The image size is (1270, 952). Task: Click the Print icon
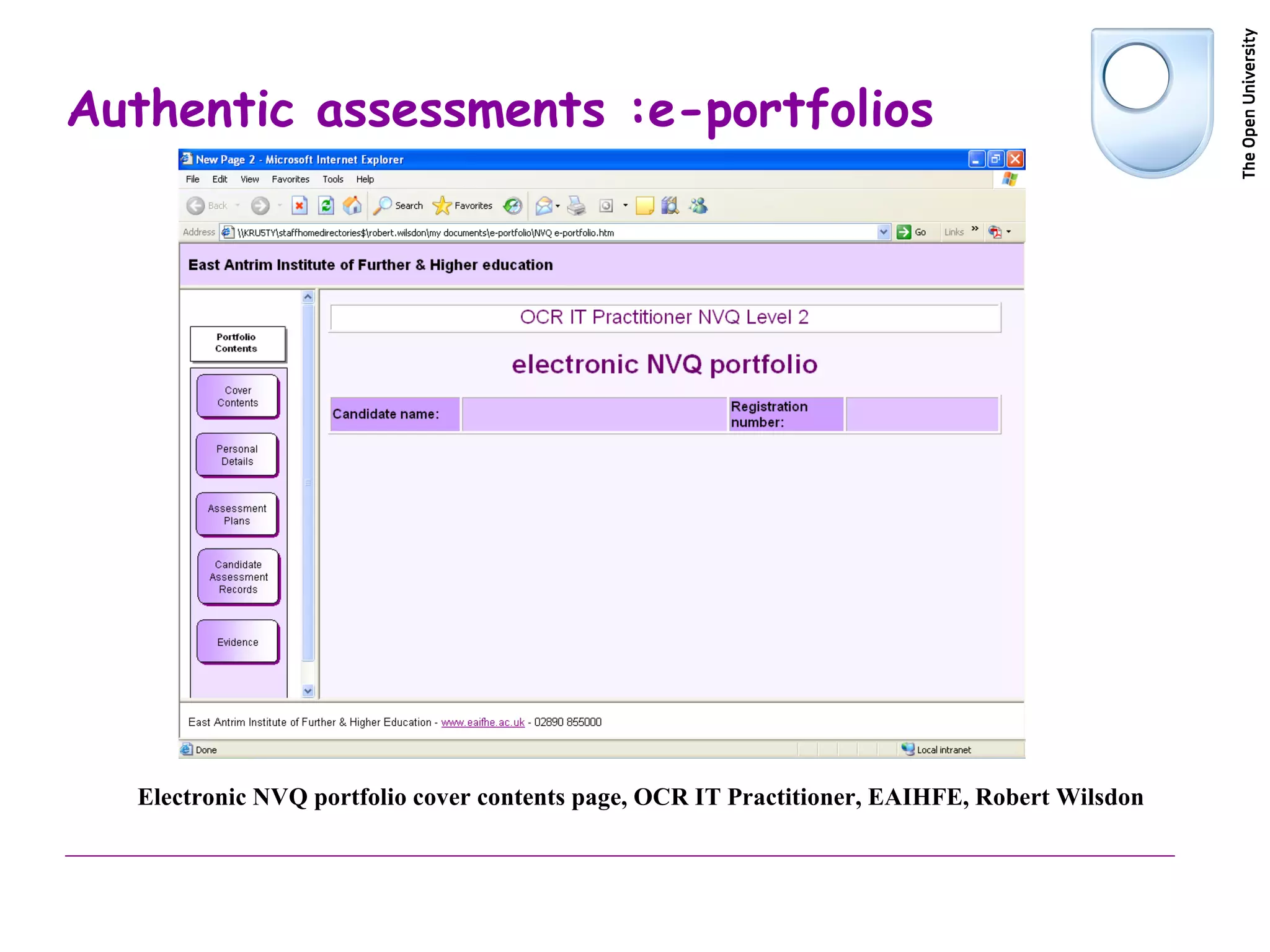[x=576, y=206]
